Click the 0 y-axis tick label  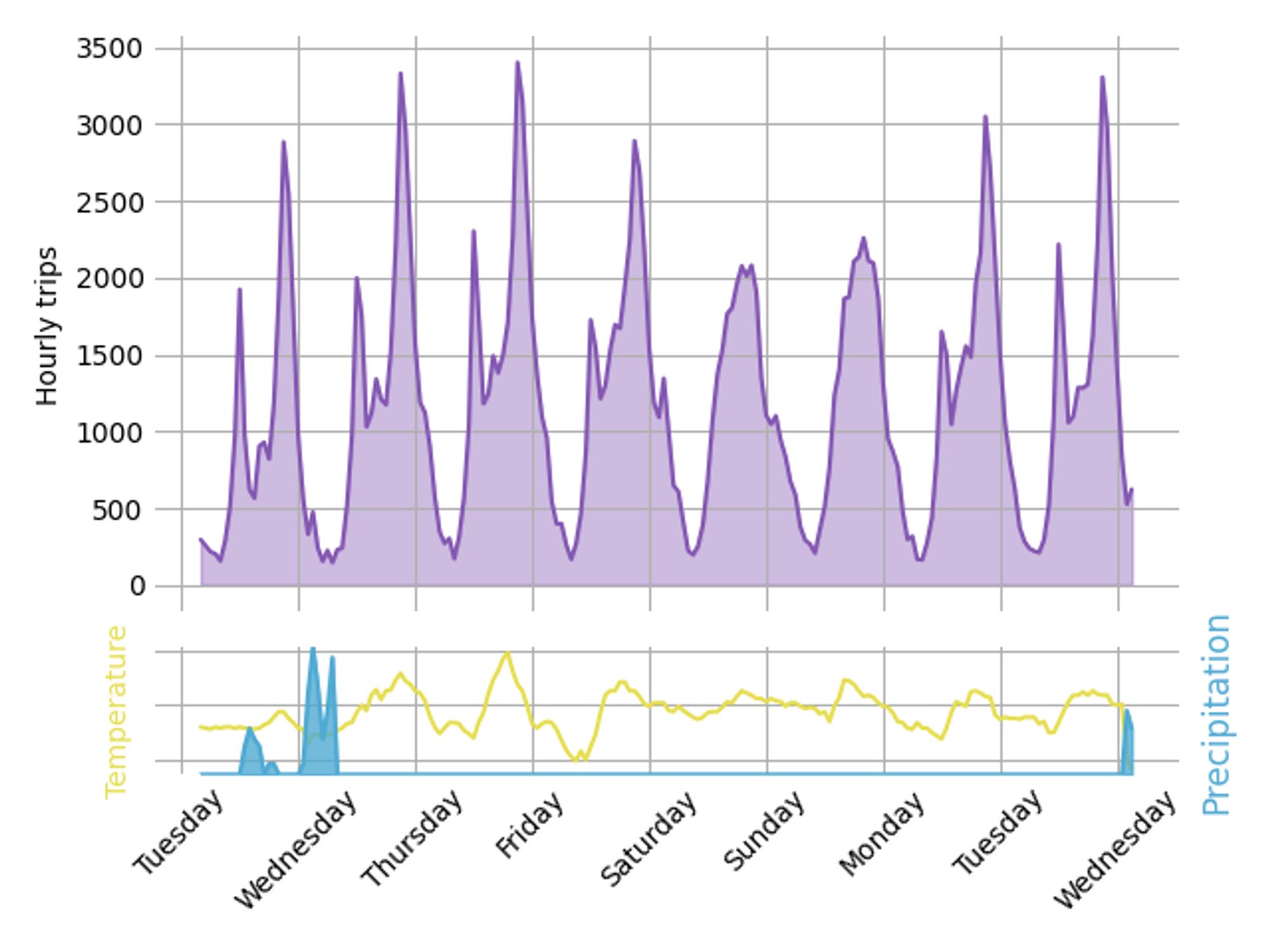click(x=137, y=587)
